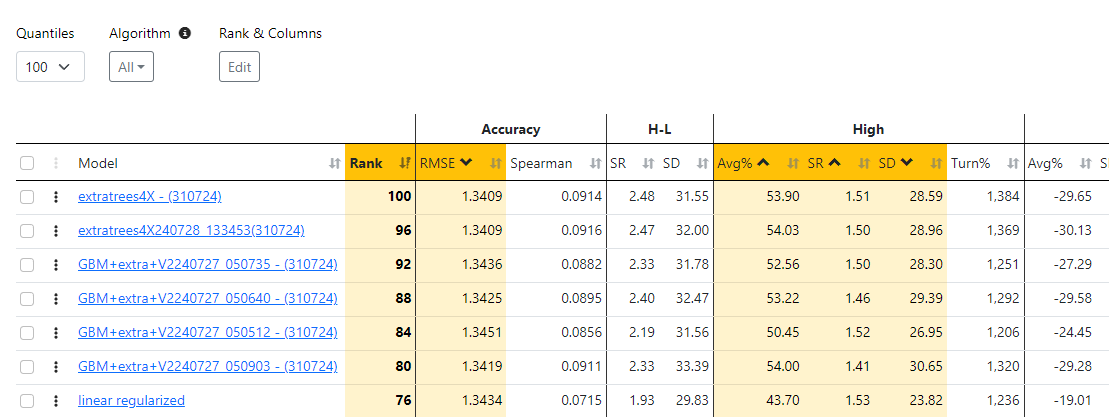
Task: Click H-L SD value 33.39
Action: (x=692, y=367)
